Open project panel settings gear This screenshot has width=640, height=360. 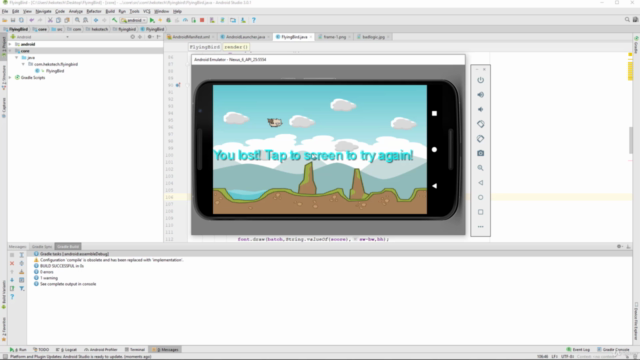(149, 37)
